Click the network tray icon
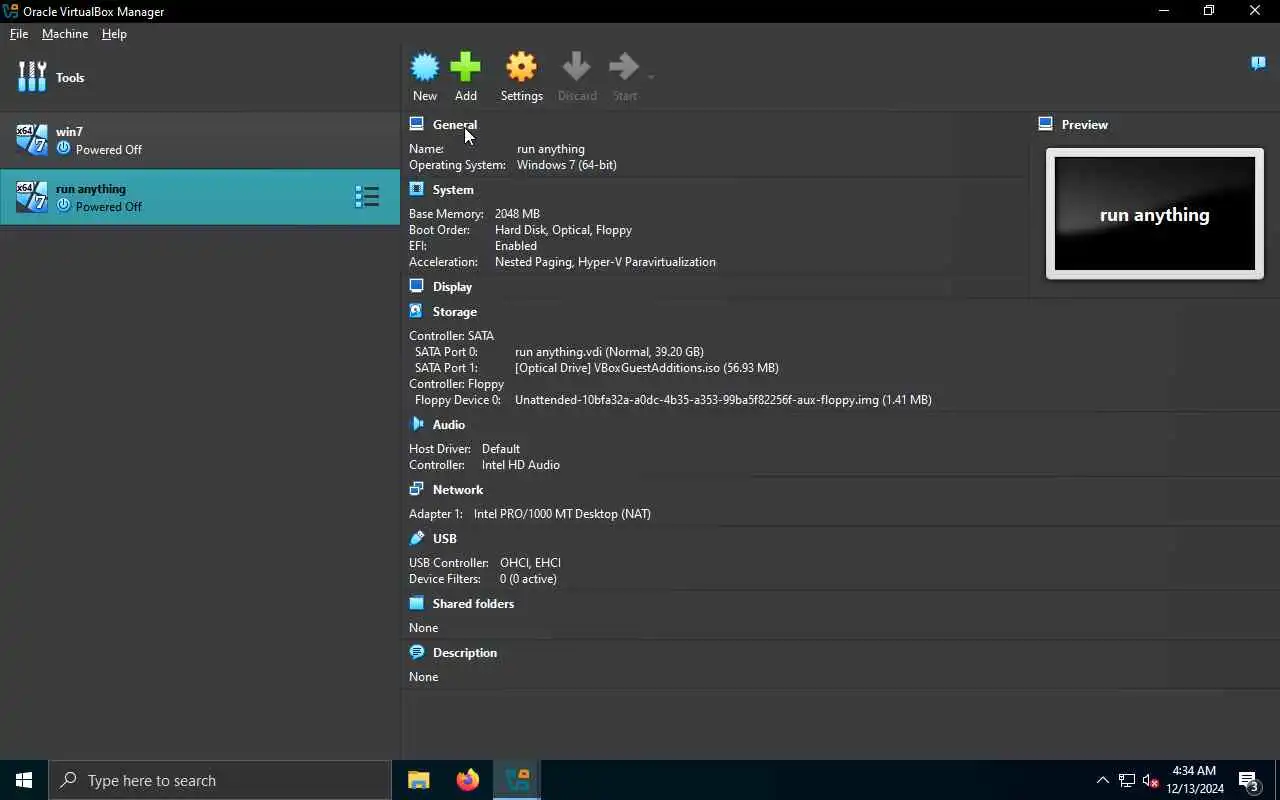This screenshot has width=1280, height=800. (x=1126, y=780)
